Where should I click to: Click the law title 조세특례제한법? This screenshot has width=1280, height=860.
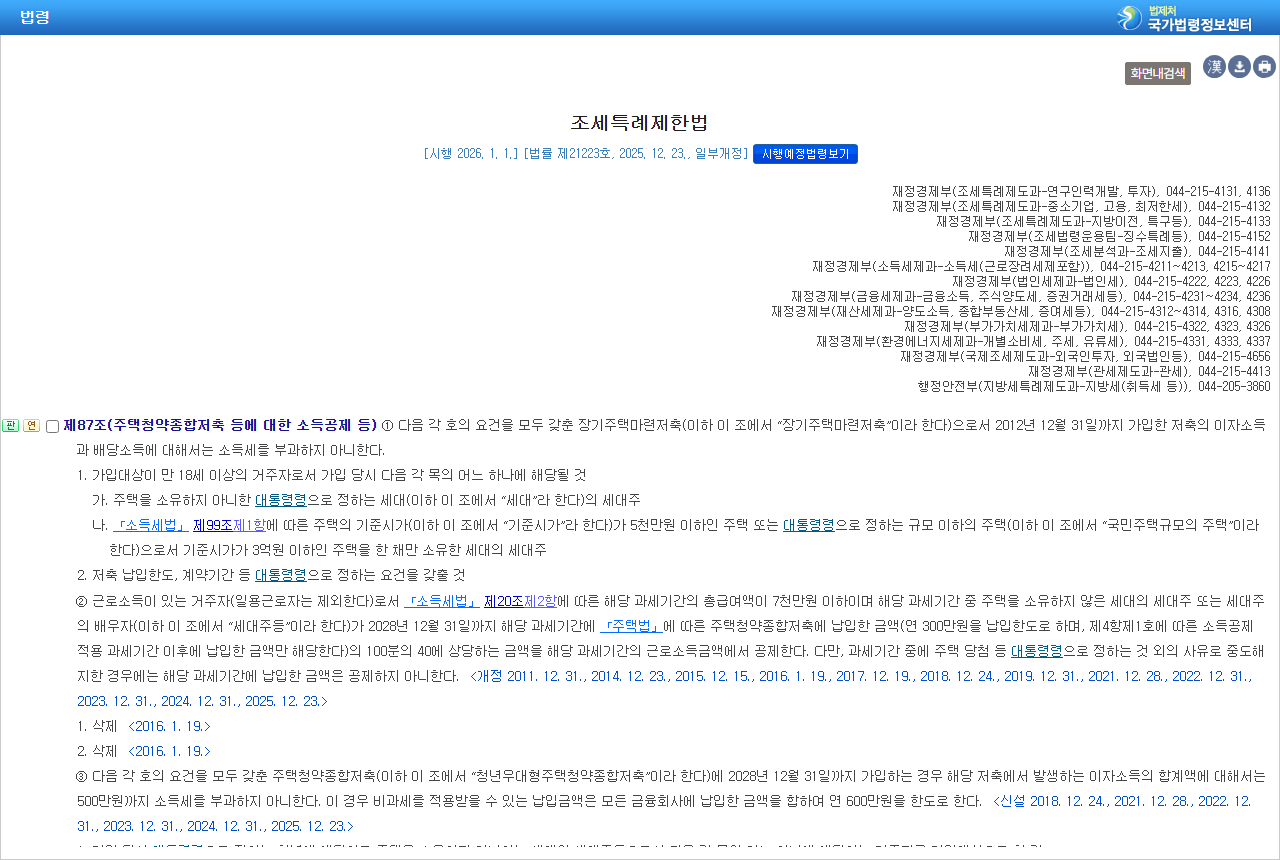tap(639, 123)
